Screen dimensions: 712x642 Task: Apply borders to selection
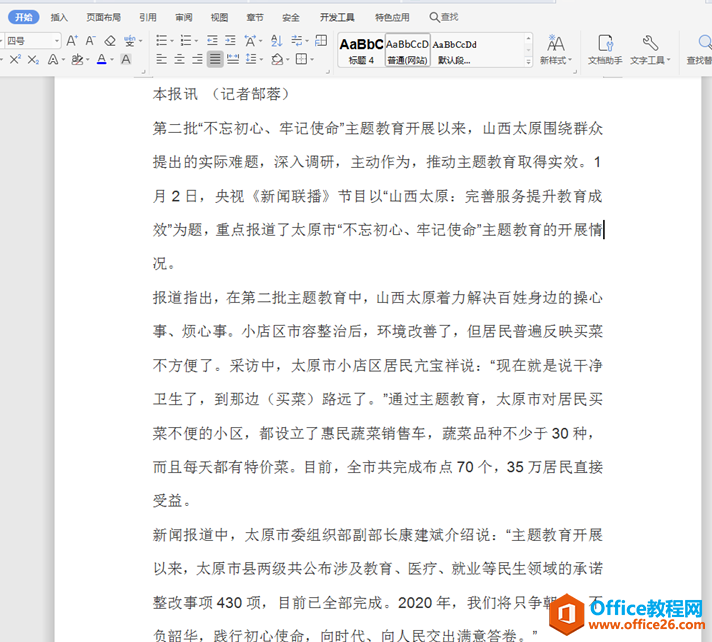(x=302, y=59)
